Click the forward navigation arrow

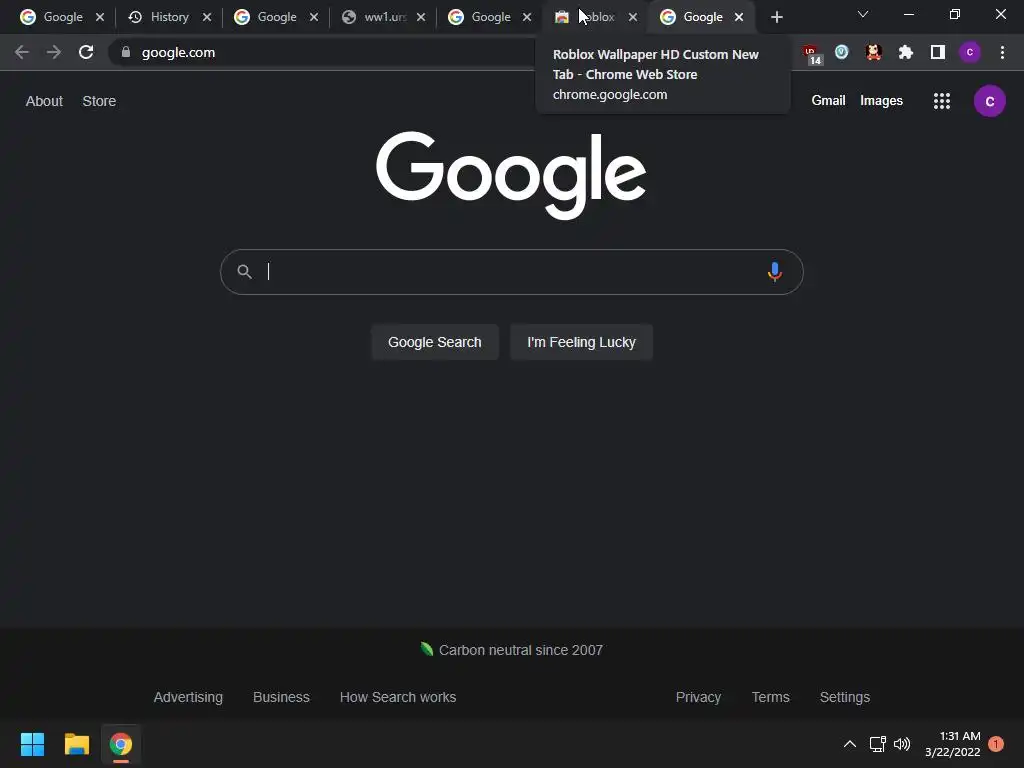click(54, 52)
